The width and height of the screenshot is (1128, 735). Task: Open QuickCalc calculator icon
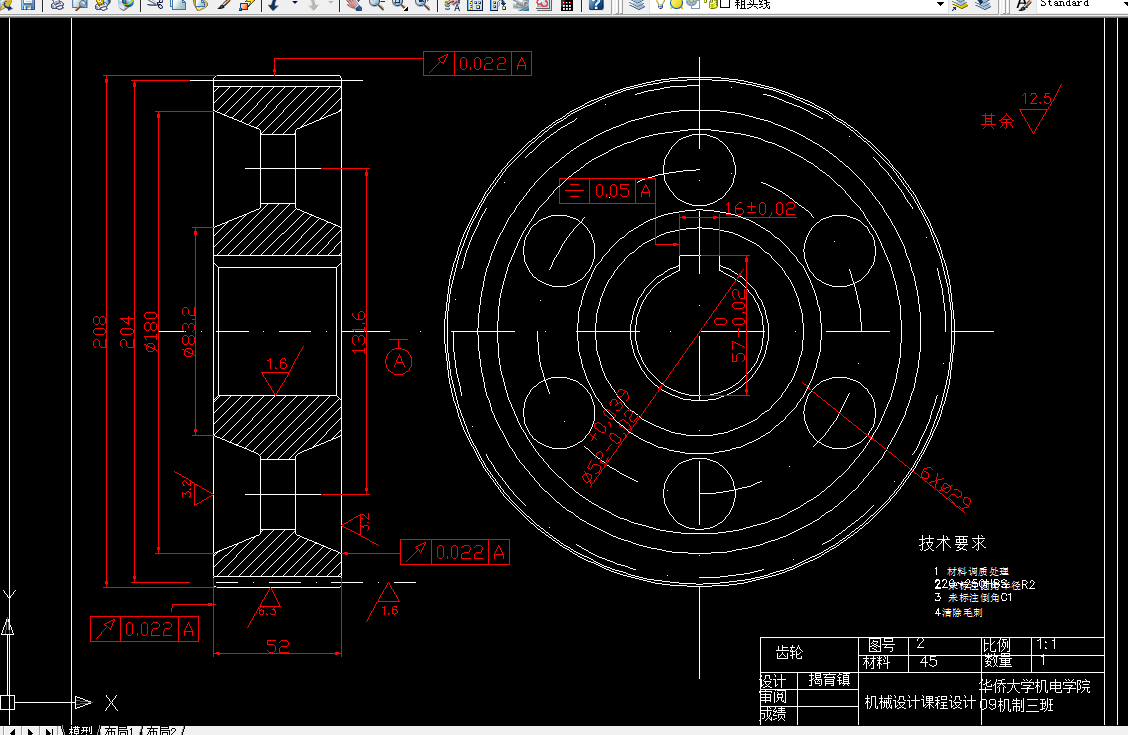click(x=567, y=4)
